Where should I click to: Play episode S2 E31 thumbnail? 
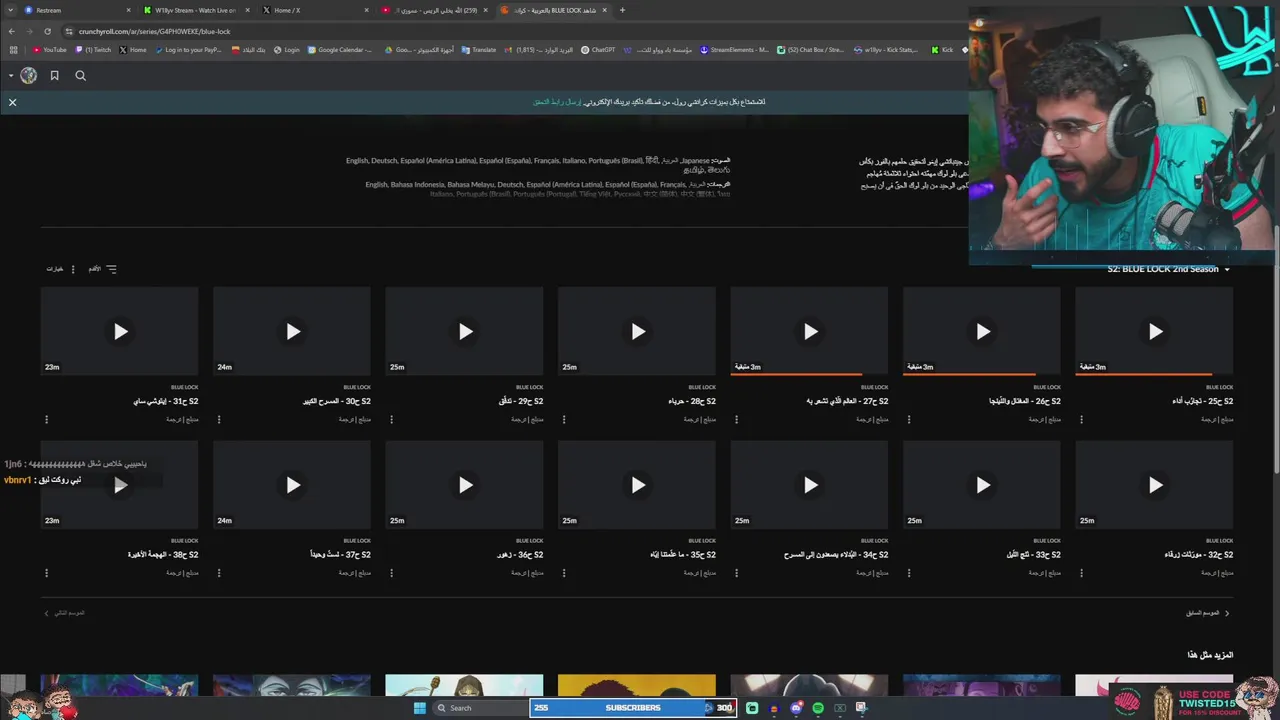(120, 331)
